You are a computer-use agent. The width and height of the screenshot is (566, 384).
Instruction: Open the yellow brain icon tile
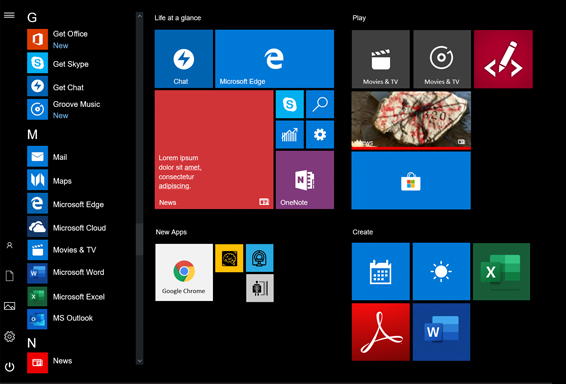[x=229, y=258]
